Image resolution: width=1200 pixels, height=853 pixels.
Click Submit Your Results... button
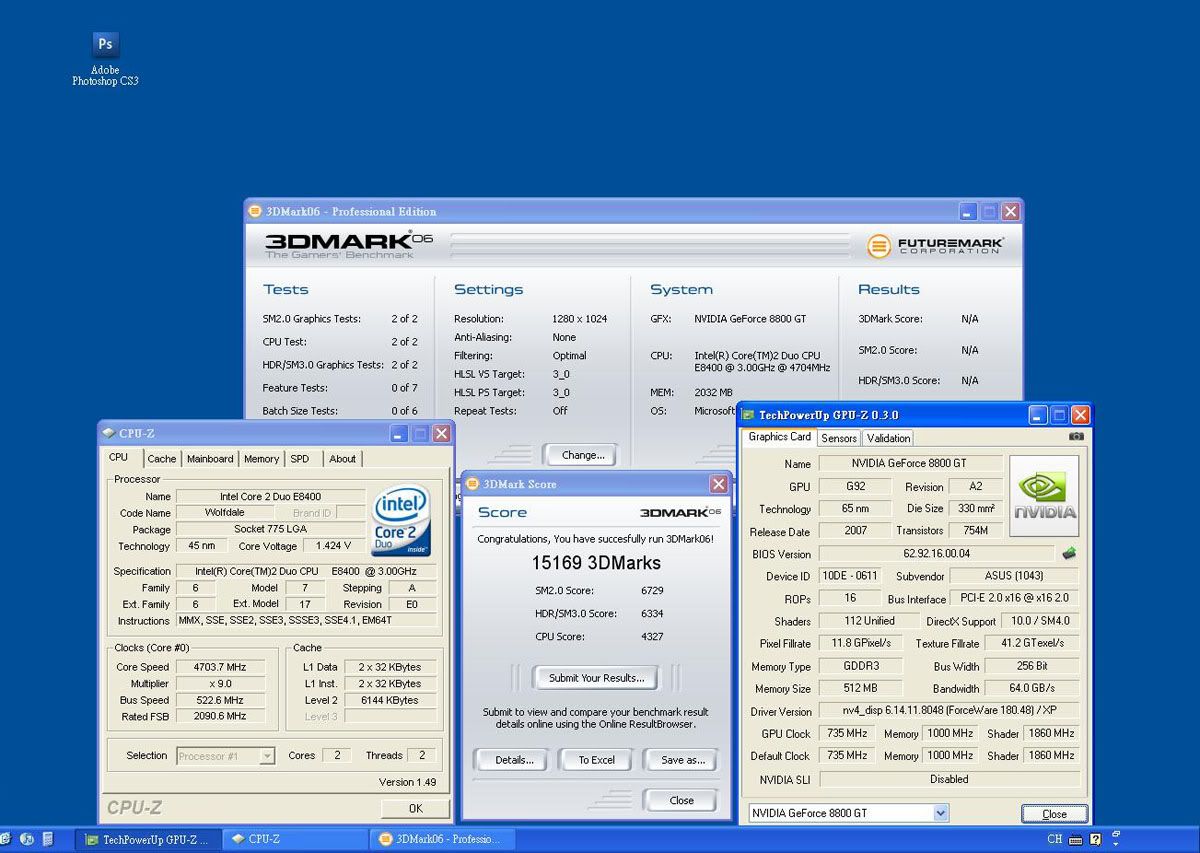click(596, 678)
